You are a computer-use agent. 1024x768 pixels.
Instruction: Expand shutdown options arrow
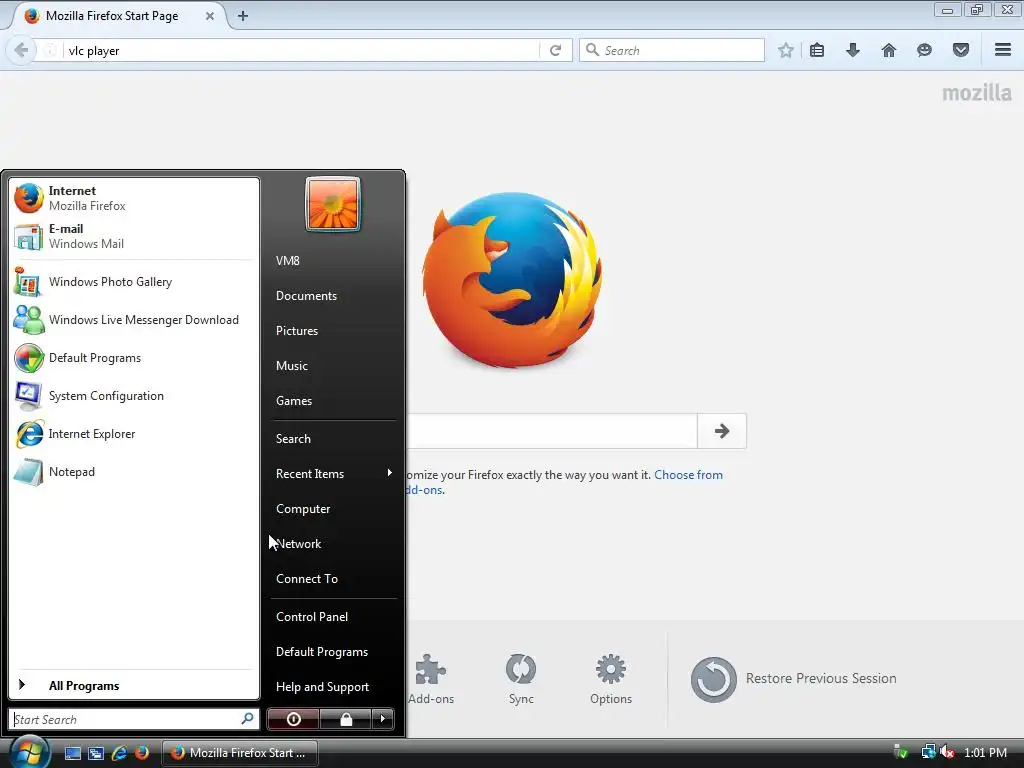click(383, 719)
